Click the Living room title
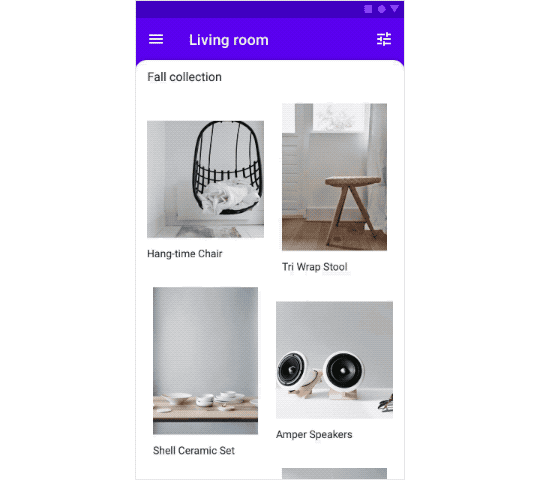This screenshot has height=480, width=540. coord(229,40)
